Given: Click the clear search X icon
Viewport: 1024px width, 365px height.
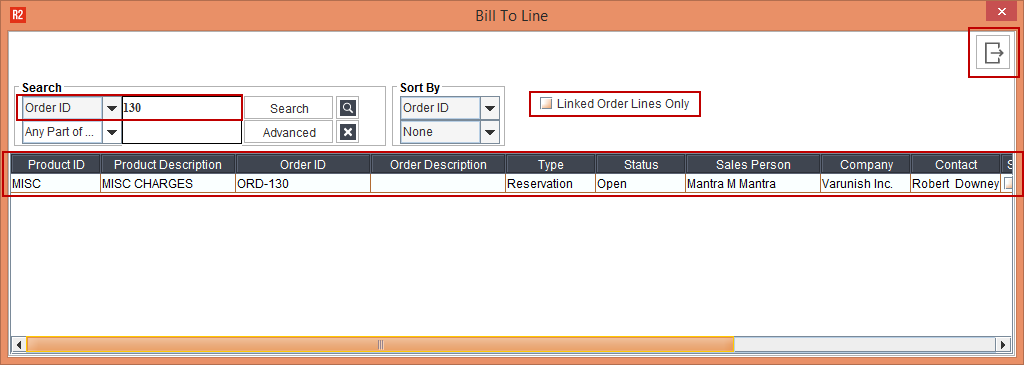Looking at the screenshot, I should (348, 132).
